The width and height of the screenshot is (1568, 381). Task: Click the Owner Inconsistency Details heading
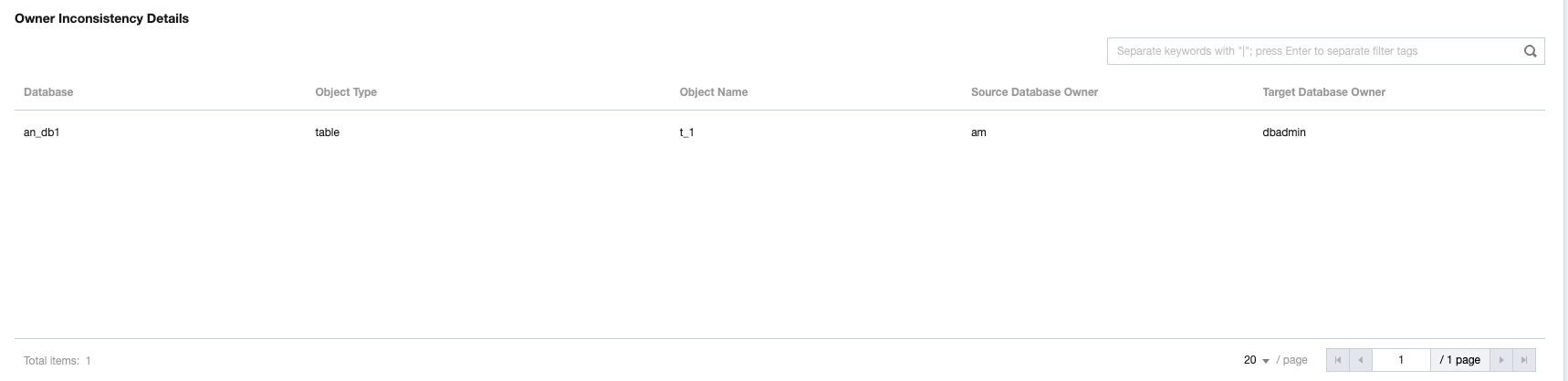tap(101, 18)
